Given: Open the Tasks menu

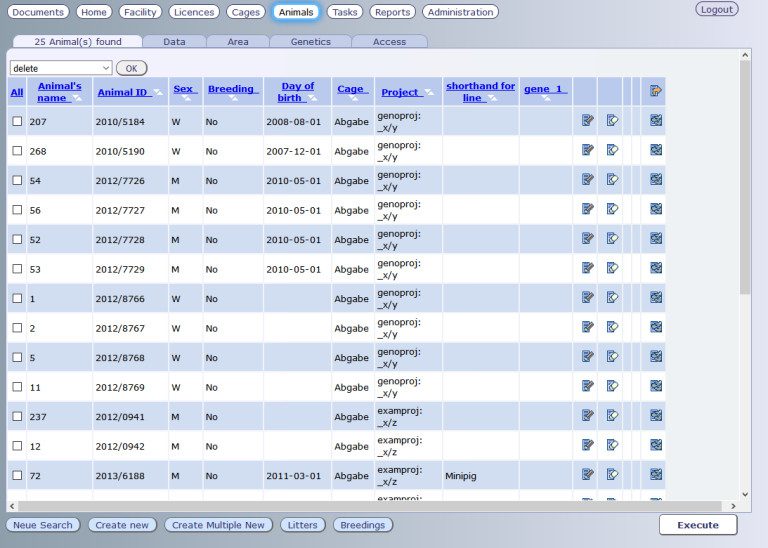Looking at the screenshot, I should click(x=345, y=12).
